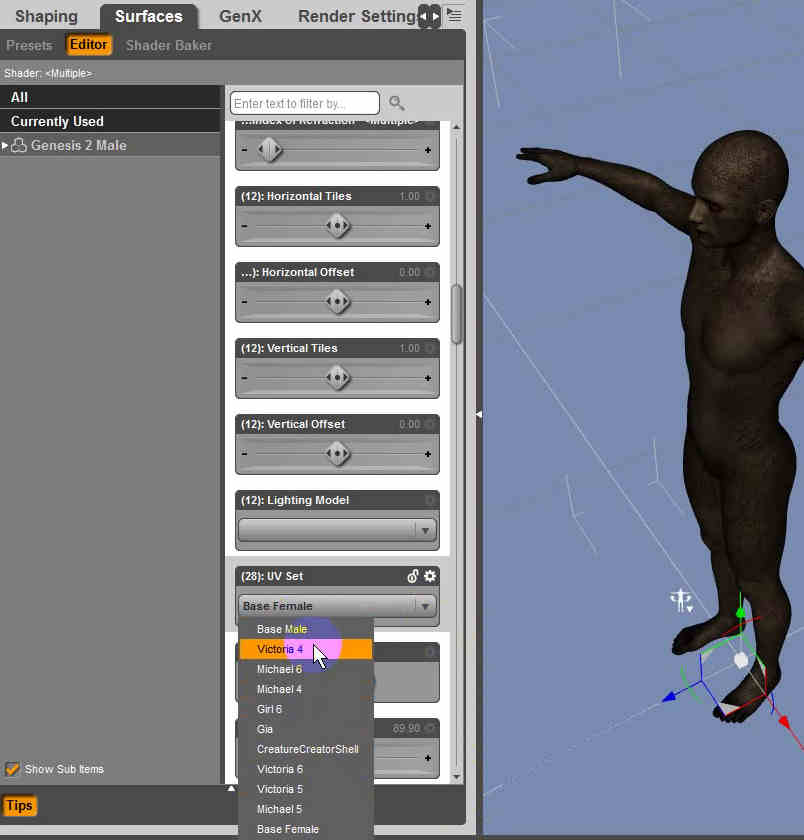
Task: Open the Presets sub-tab
Action: [x=29, y=46]
